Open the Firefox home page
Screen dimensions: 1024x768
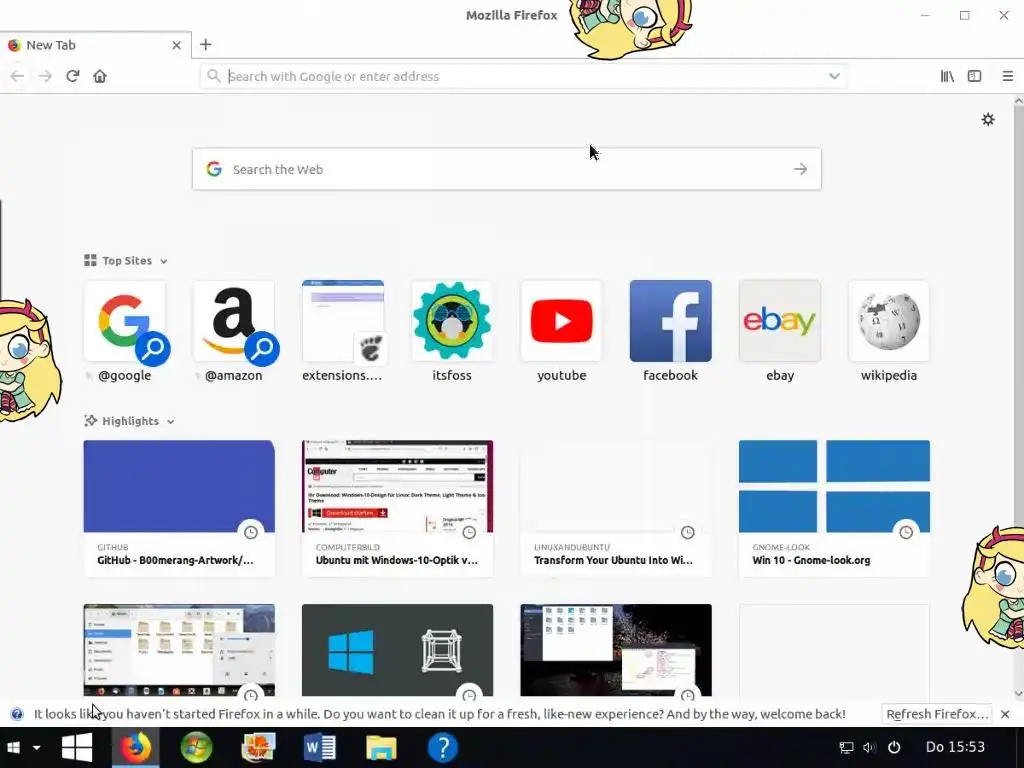100,76
